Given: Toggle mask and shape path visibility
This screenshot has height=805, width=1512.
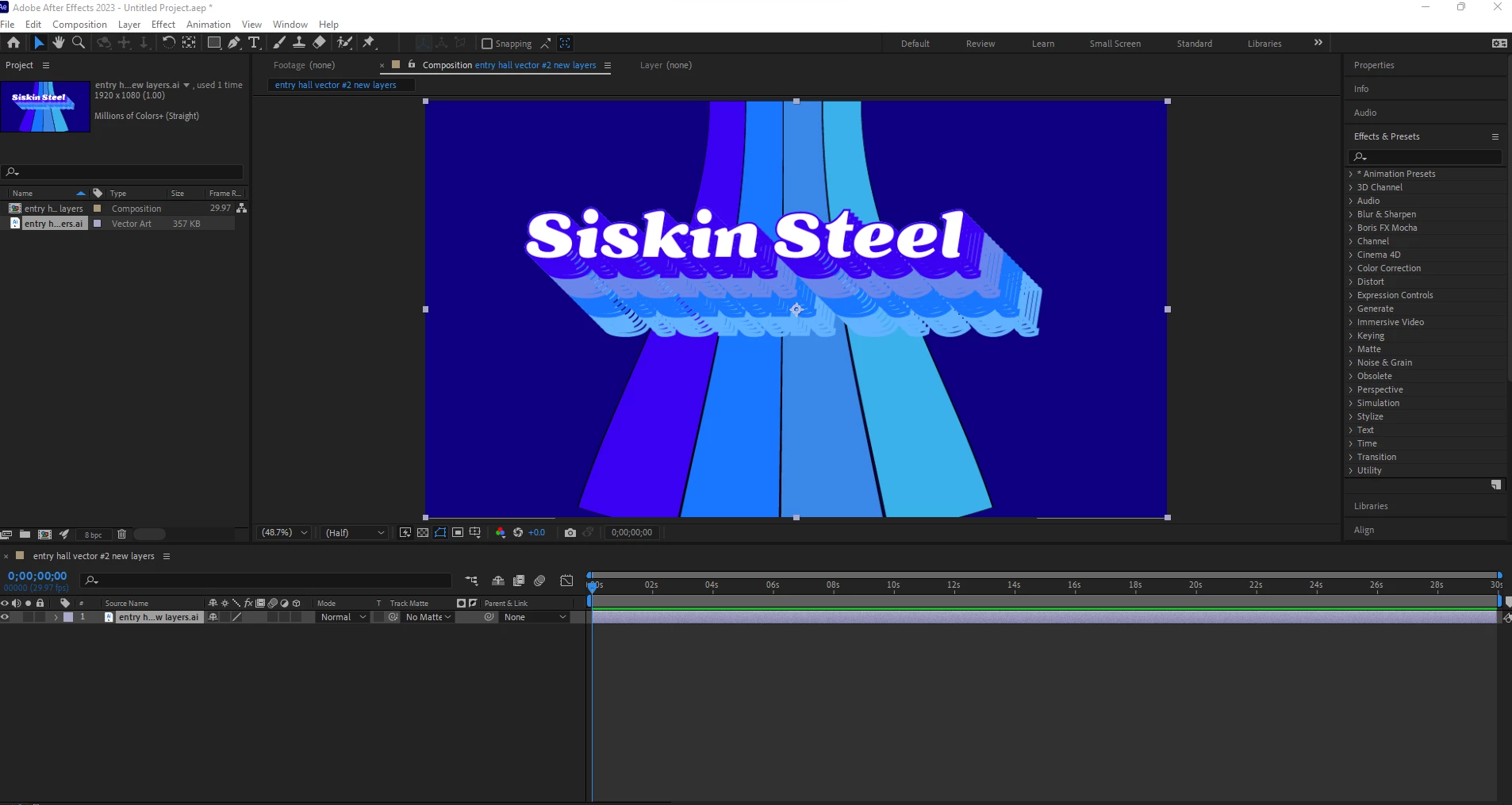Looking at the screenshot, I should click(440, 533).
